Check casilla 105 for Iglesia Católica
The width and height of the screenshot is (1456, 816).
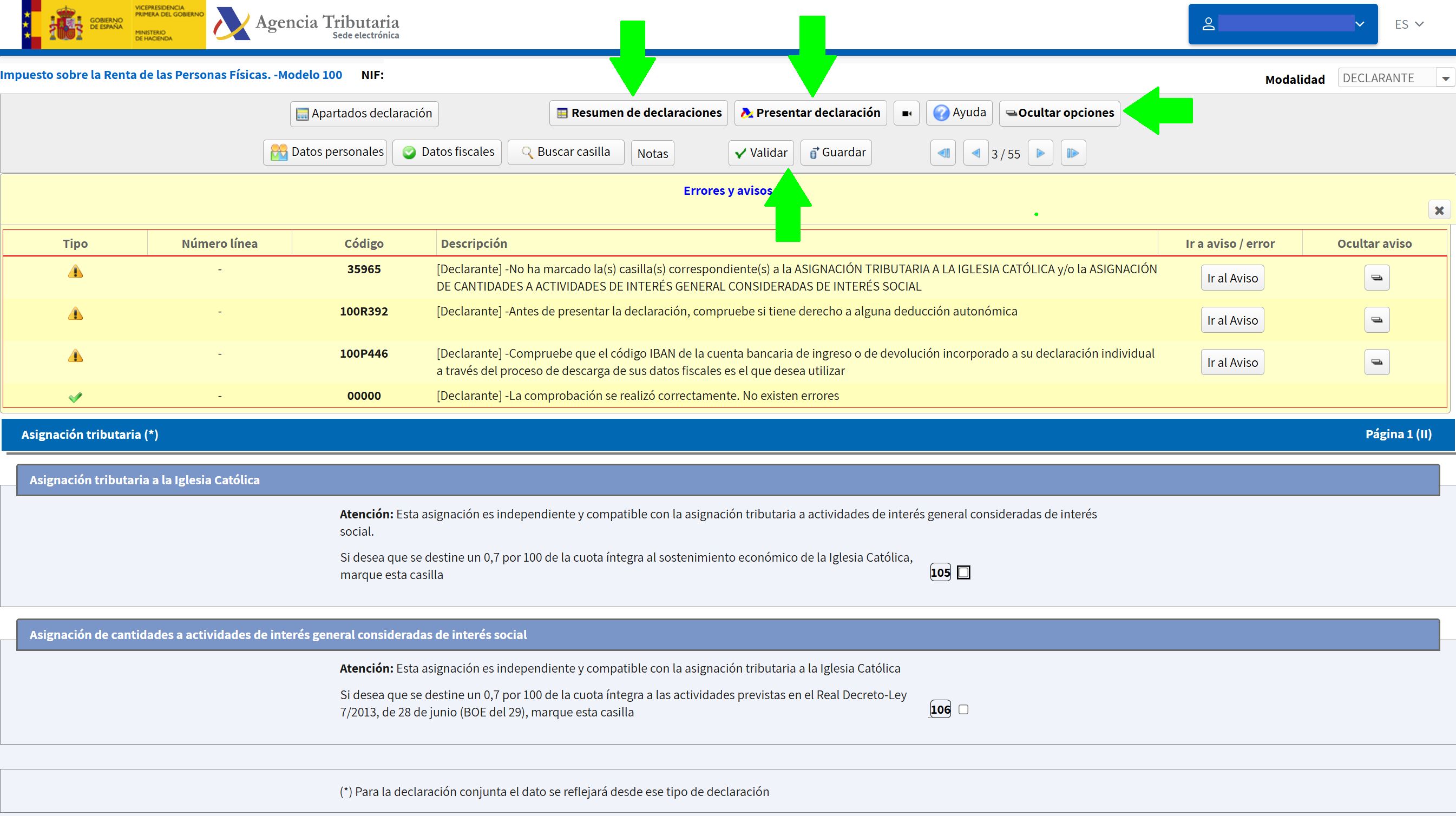963,572
